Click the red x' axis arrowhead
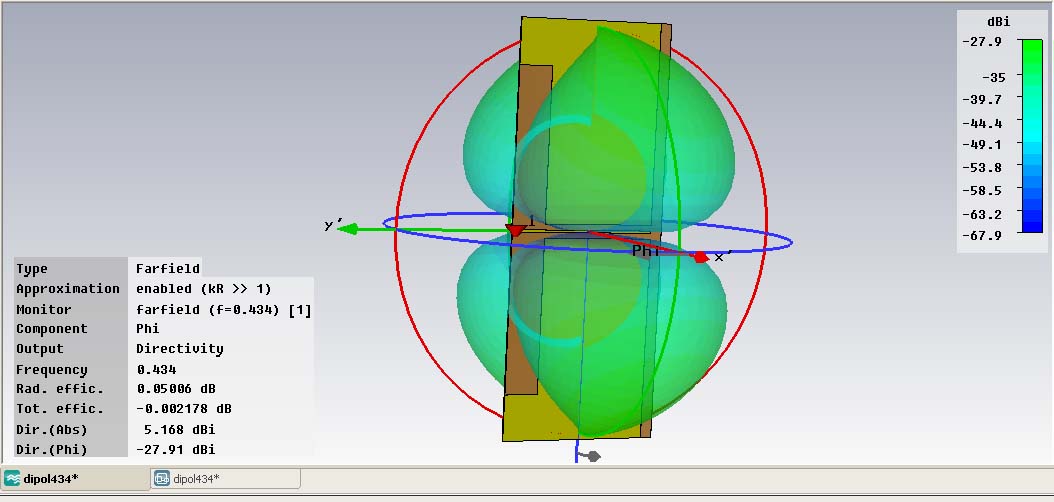The height and width of the screenshot is (502, 1054). [701, 257]
